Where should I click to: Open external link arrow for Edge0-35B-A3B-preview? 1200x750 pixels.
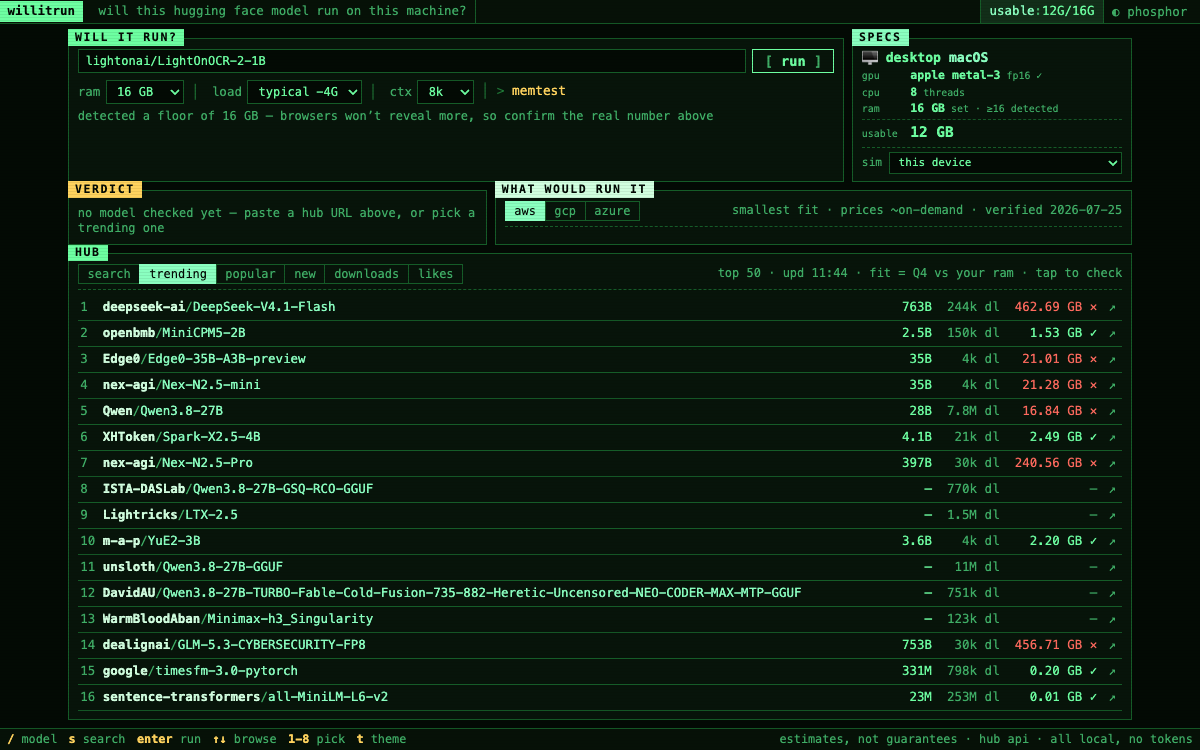(x=1112, y=359)
